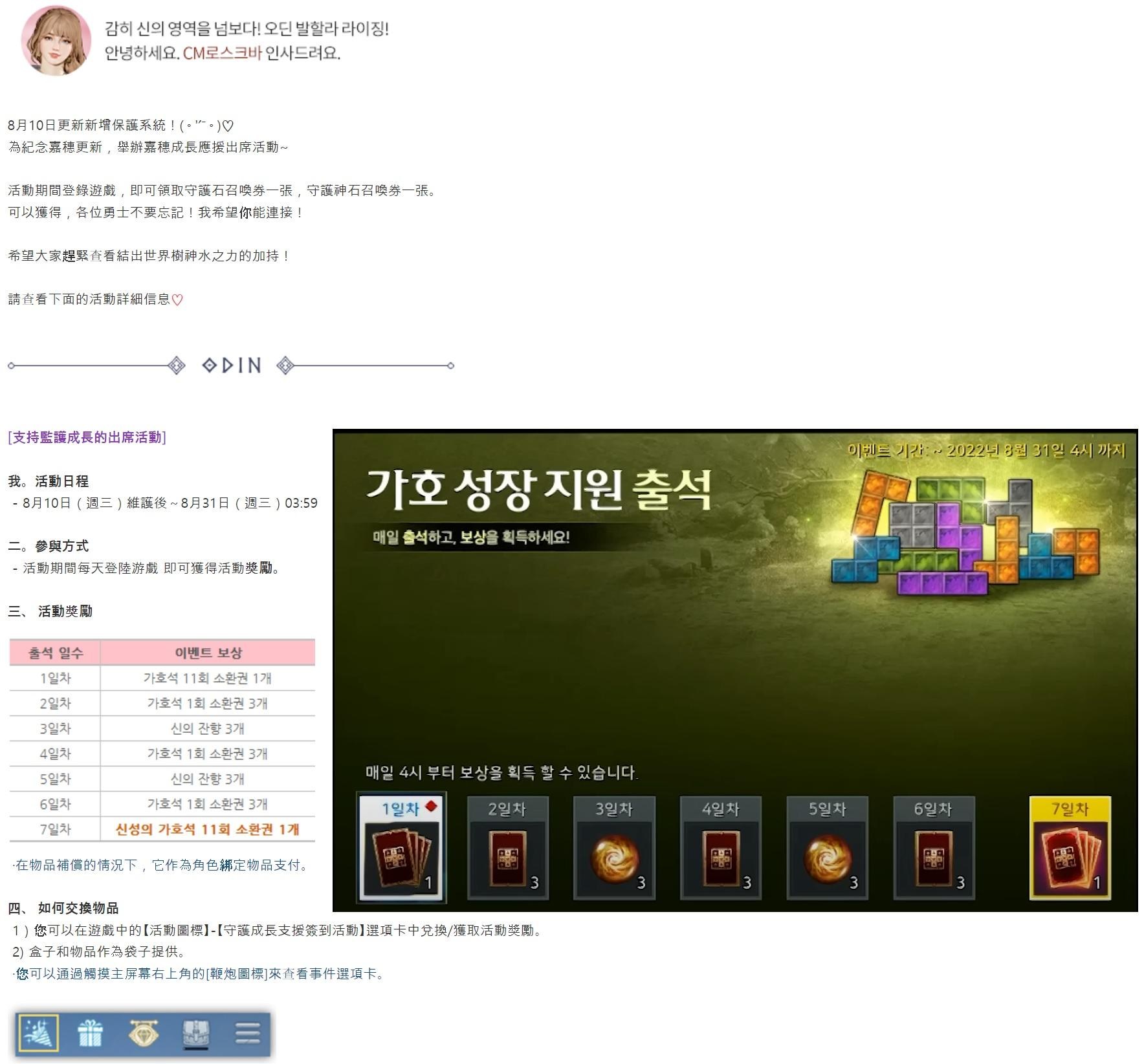Click the 가호 성장 지원 출석 banner title
1144x1064 pixels.
[539, 489]
